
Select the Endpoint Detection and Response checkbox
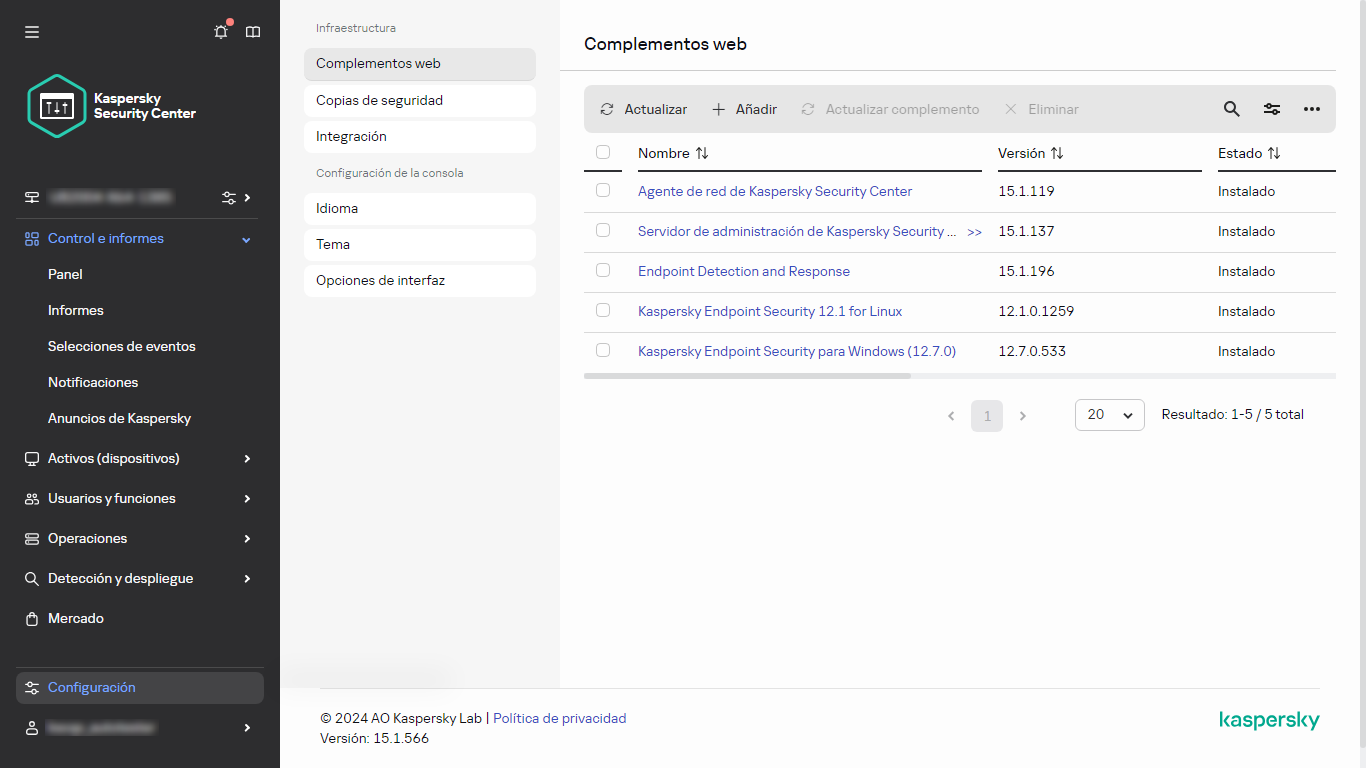tap(603, 270)
